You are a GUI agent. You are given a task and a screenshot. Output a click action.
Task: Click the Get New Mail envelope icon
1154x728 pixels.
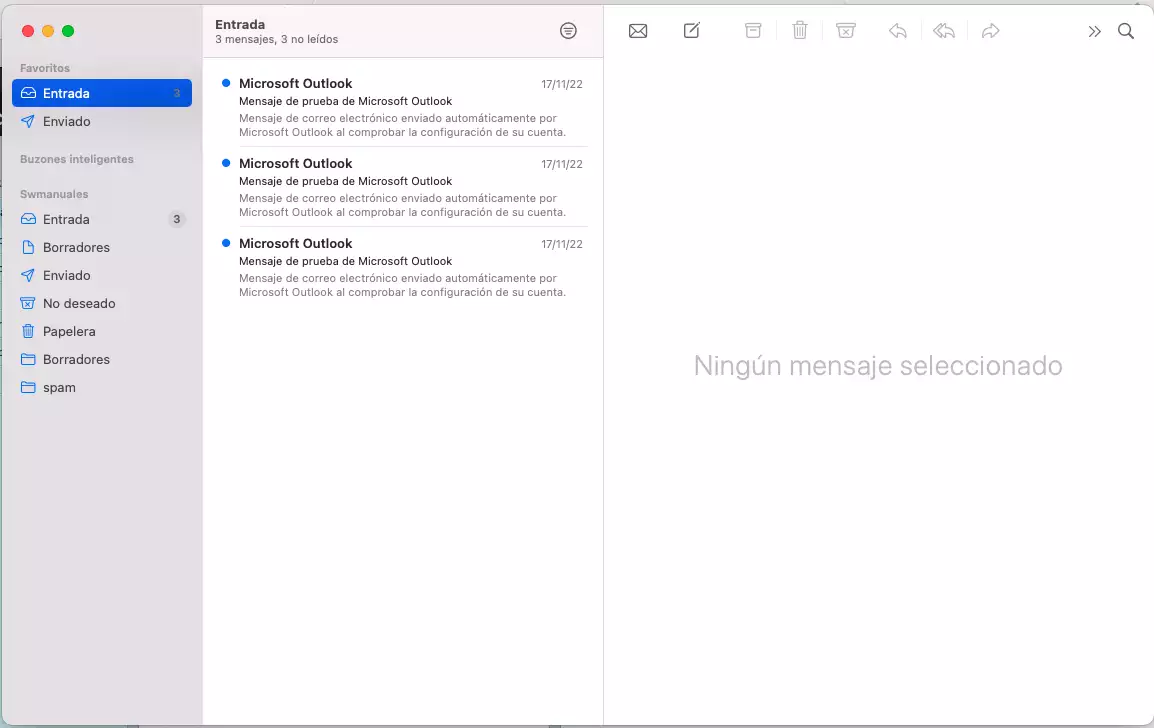click(x=638, y=31)
